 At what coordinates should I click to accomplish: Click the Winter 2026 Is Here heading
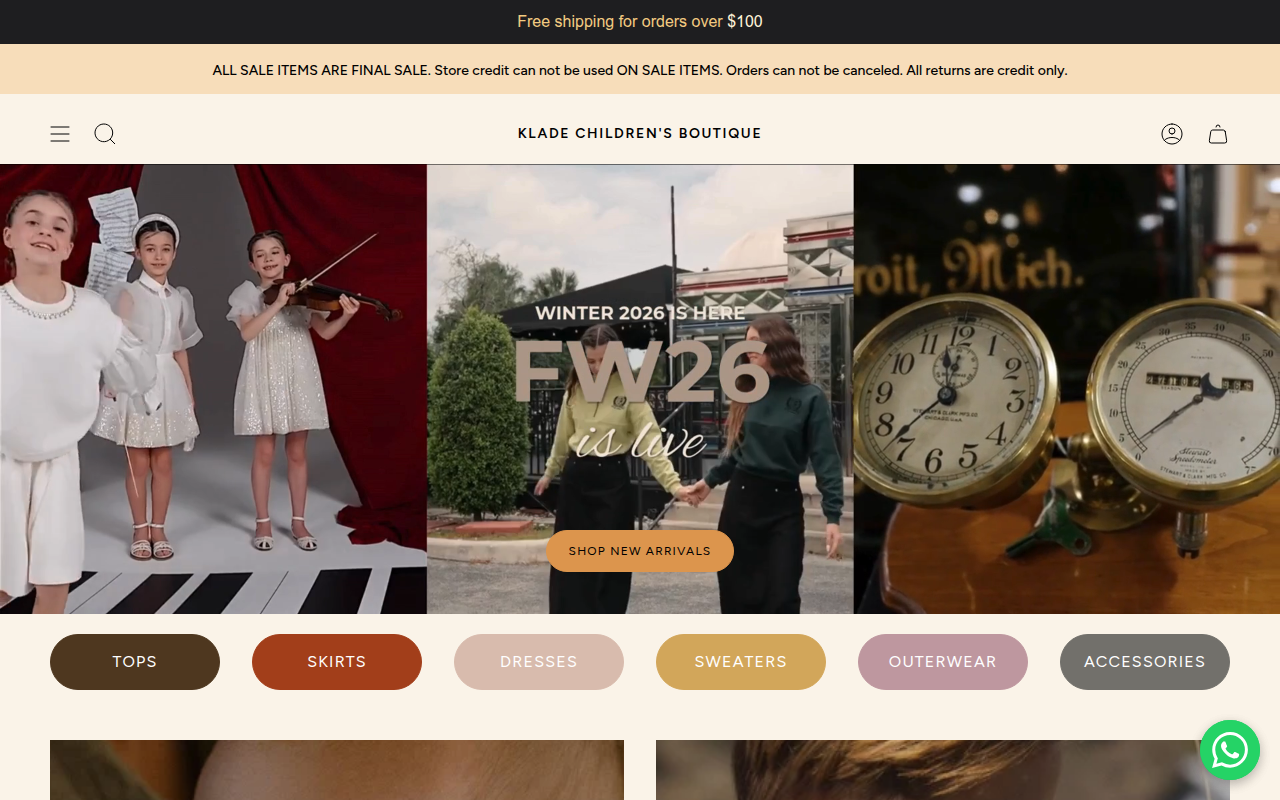point(640,313)
